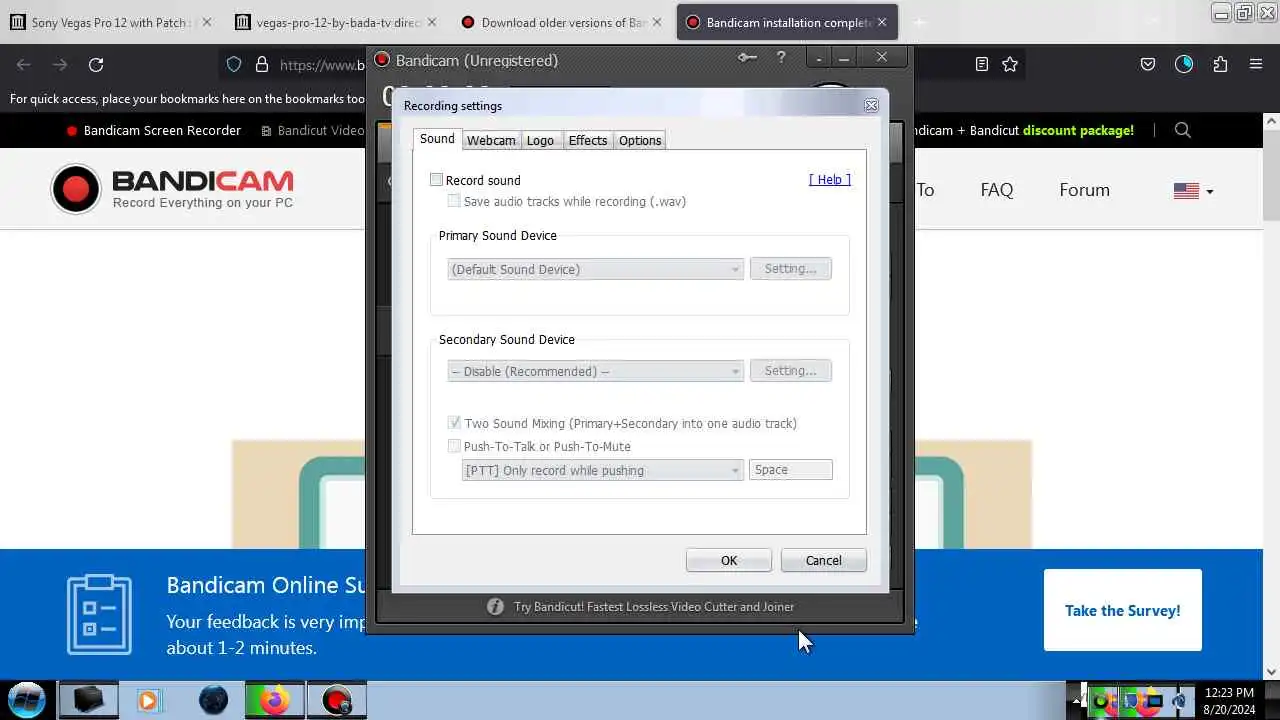The image size is (1280, 720).
Task: Click the Cancel button
Action: click(x=824, y=560)
